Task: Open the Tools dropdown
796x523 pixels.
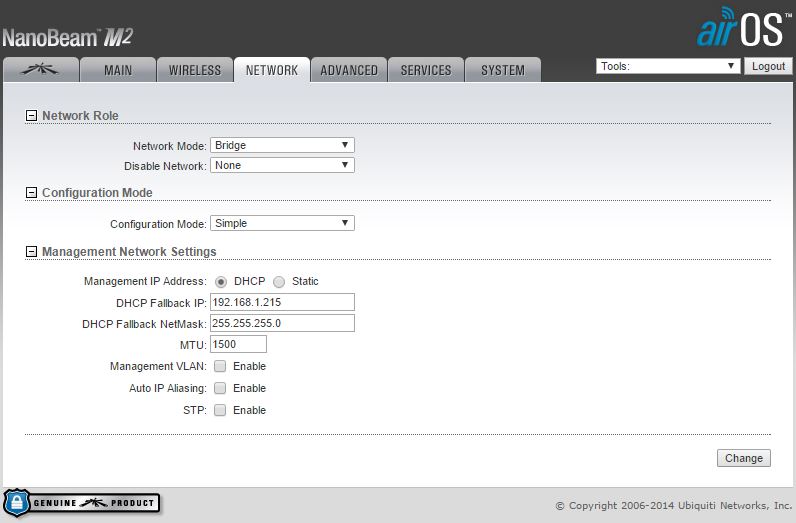Action: tap(668, 66)
